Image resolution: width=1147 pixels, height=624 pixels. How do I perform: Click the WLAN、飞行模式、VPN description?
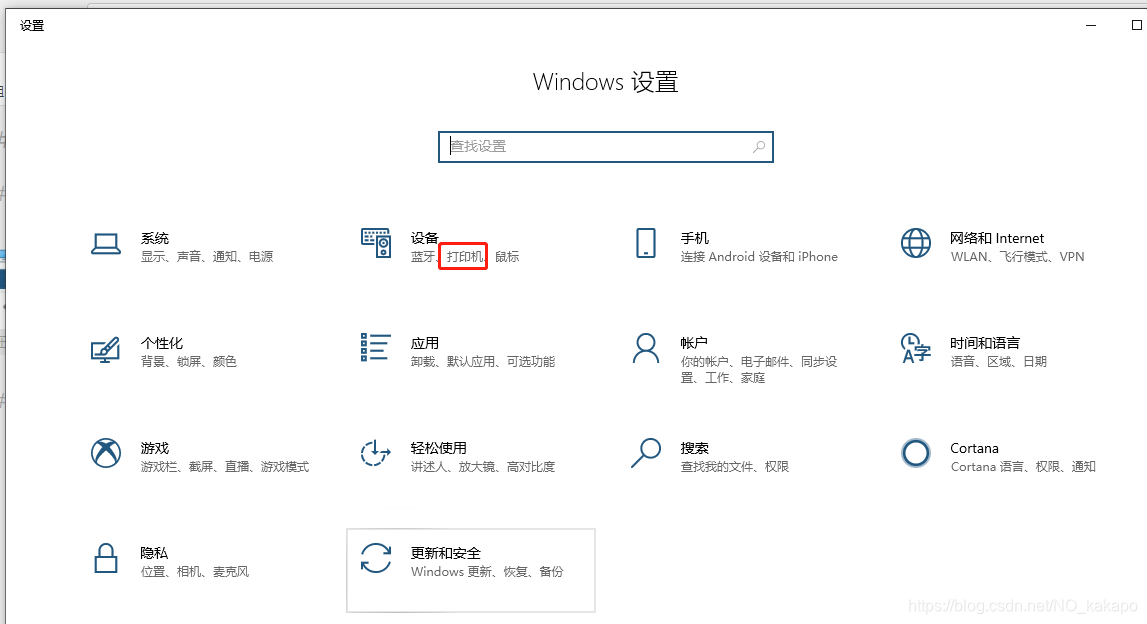(1018, 257)
